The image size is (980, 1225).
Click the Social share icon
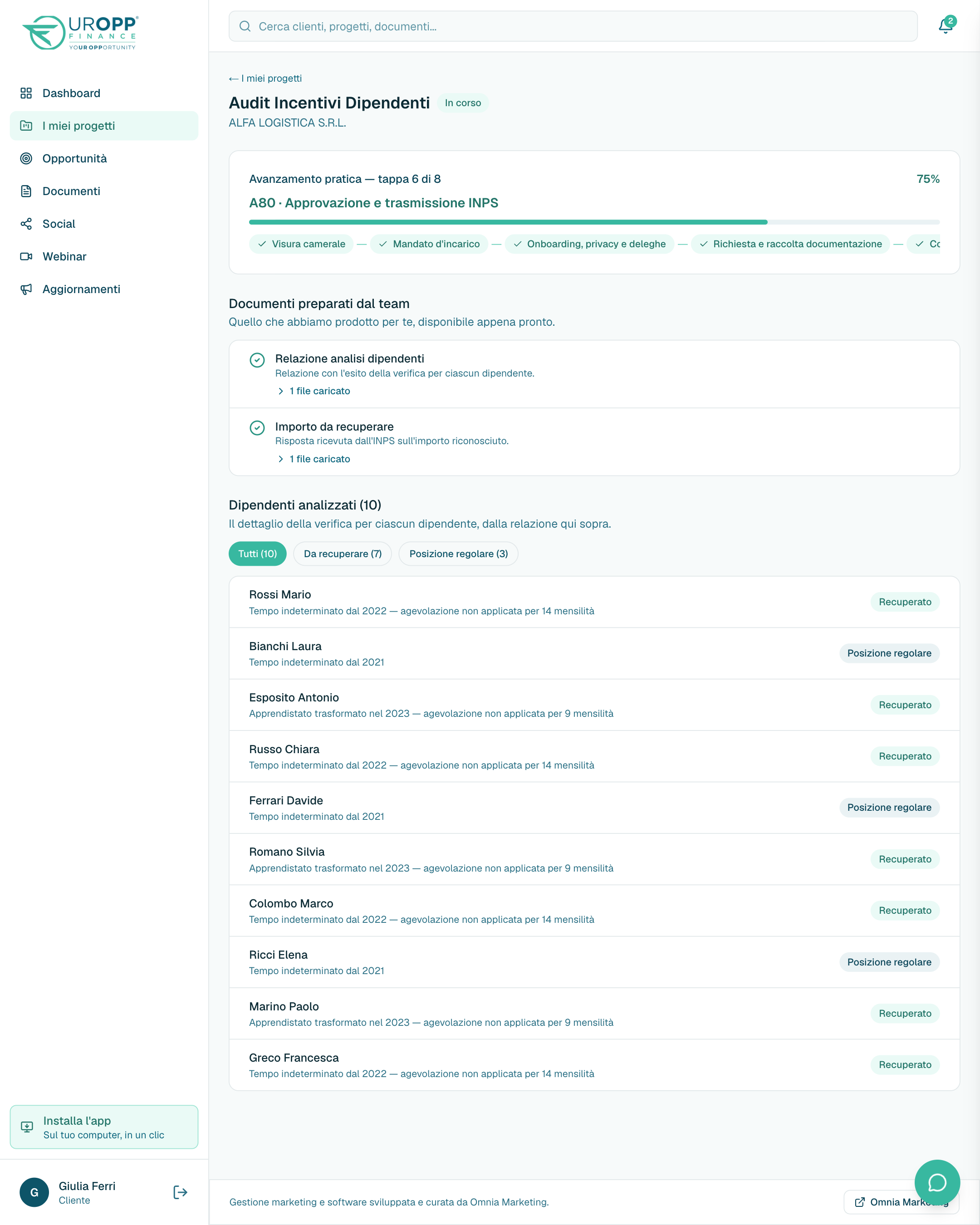pyautogui.click(x=26, y=224)
